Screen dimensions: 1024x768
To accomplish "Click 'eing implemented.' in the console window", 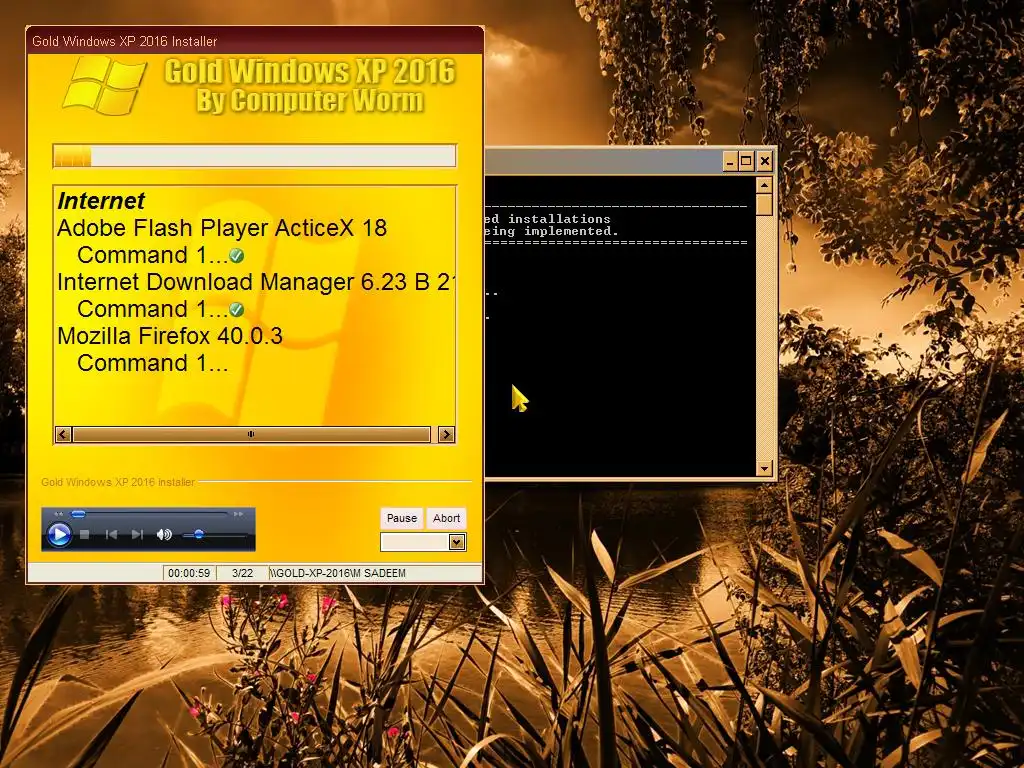I will (x=552, y=231).
